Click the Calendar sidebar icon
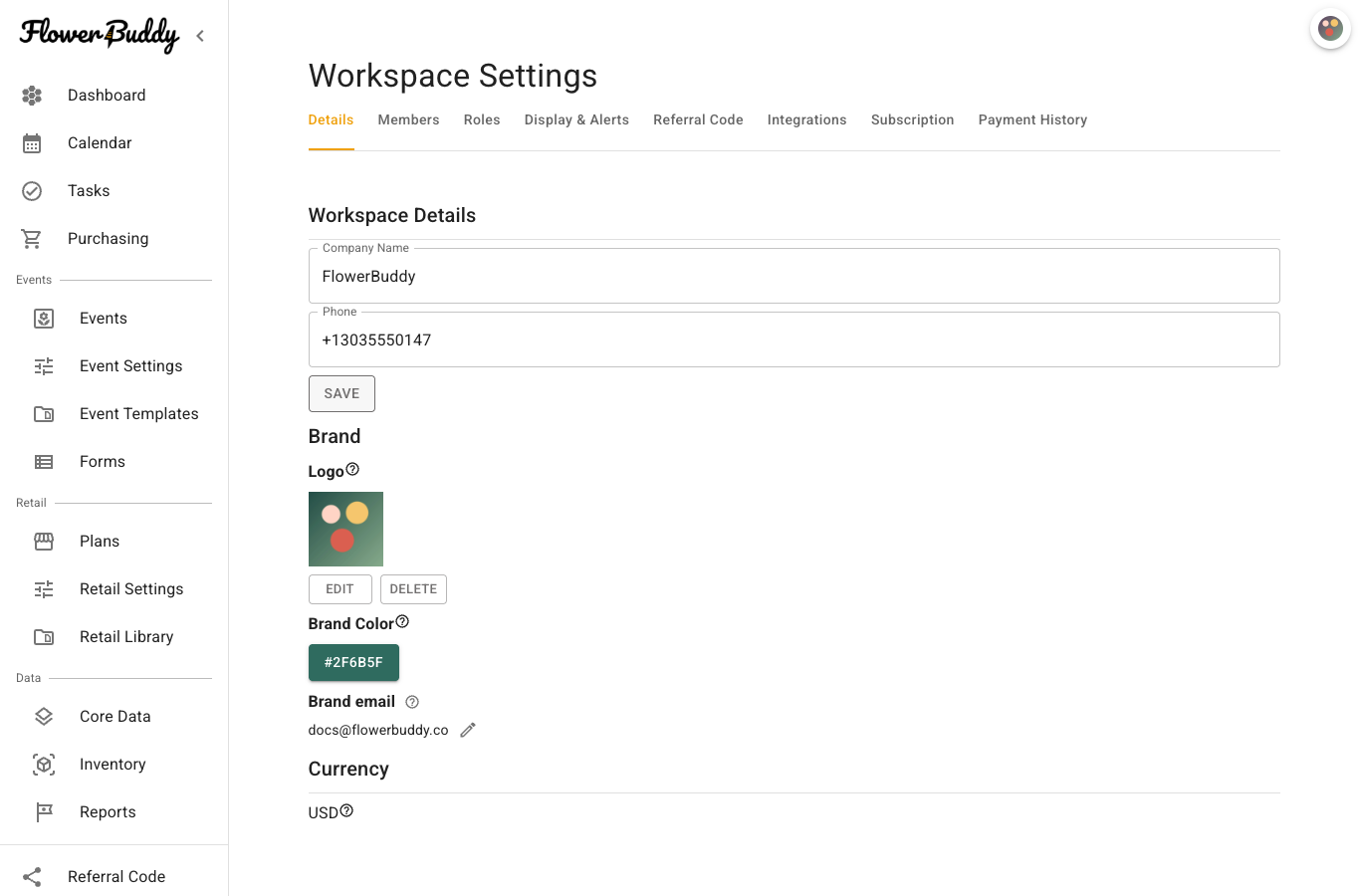The width and height of the screenshot is (1359, 896). (32, 143)
